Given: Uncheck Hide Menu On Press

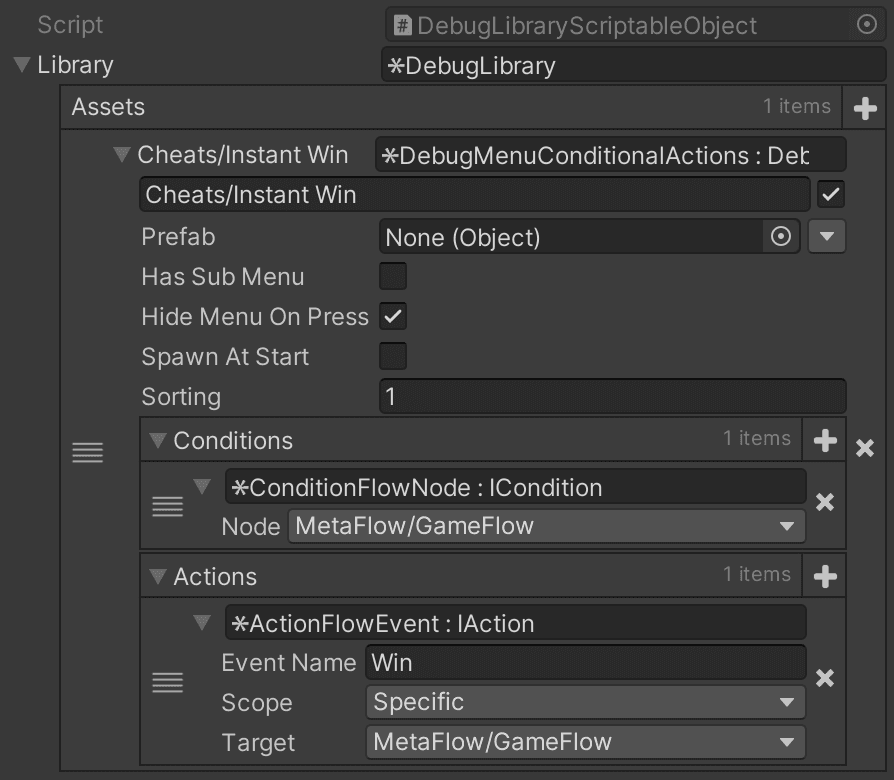Looking at the screenshot, I should click(393, 316).
